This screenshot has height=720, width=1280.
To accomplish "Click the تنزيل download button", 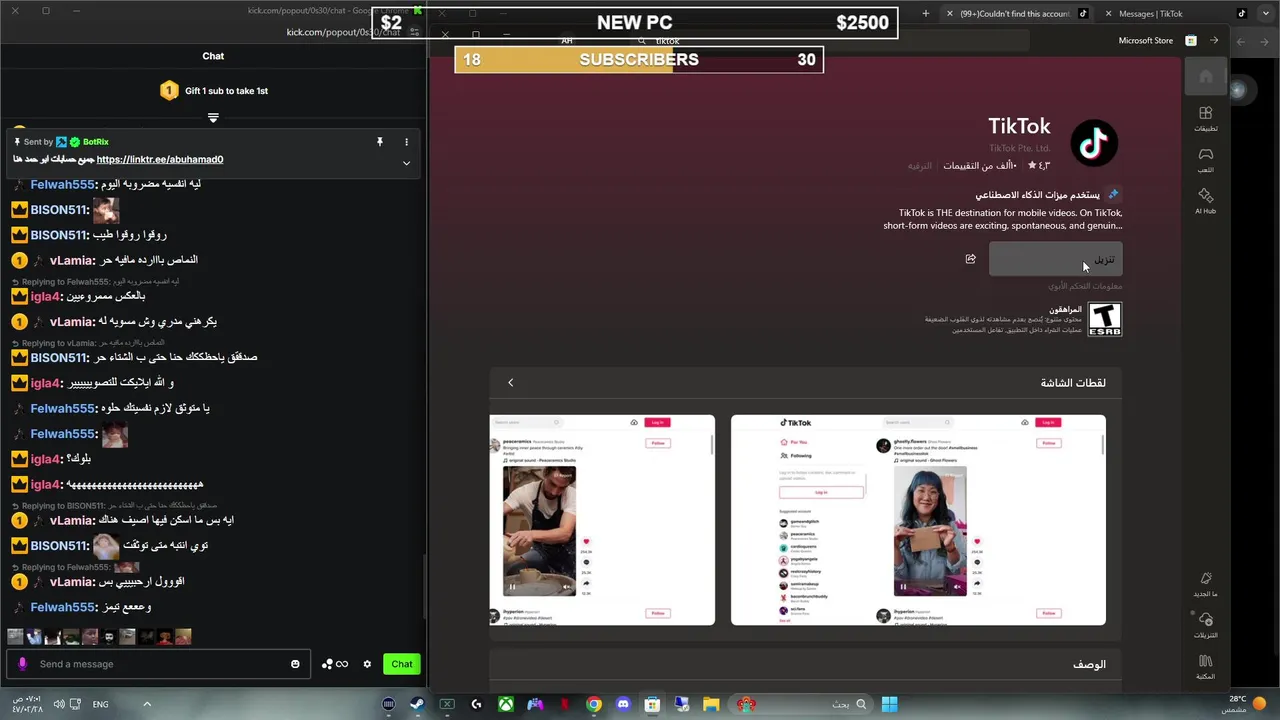I will tap(1055, 259).
